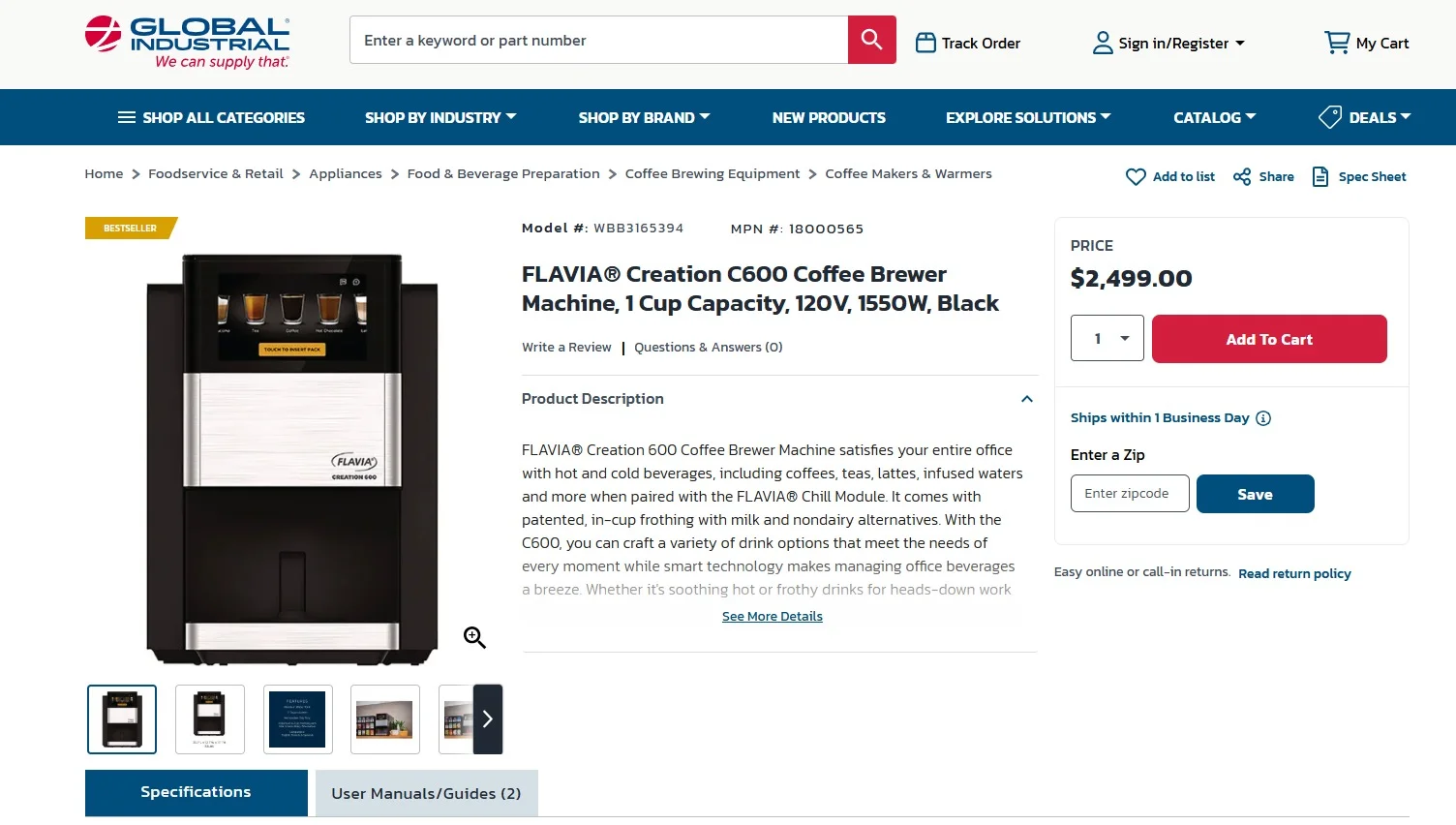The width and height of the screenshot is (1456, 825).
Task: Zoom product image with magnifier icon
Action: tap(474, 637)
